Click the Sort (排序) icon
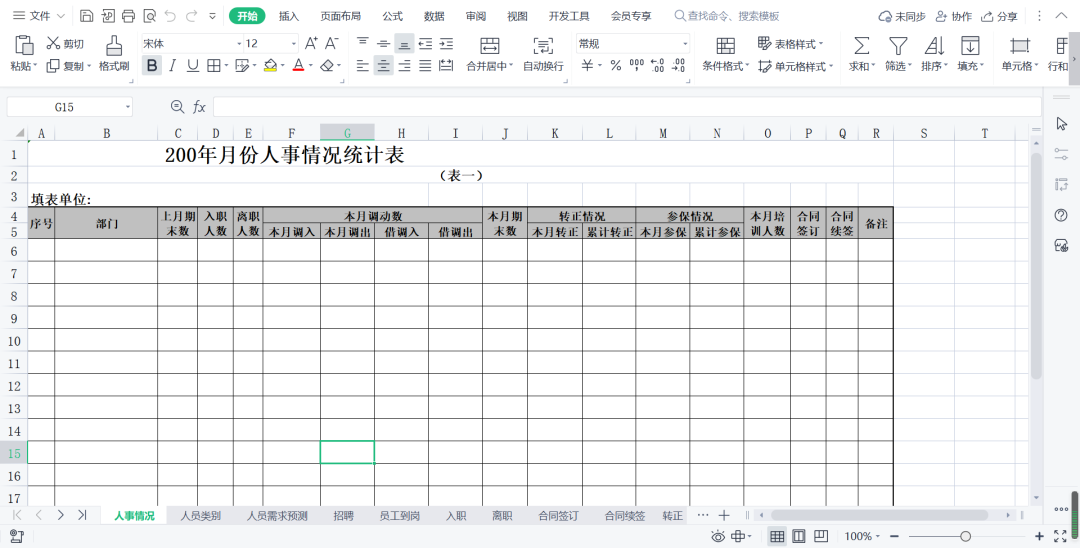The width and height of the screenshot is (1080, 548). pos(934,45)
